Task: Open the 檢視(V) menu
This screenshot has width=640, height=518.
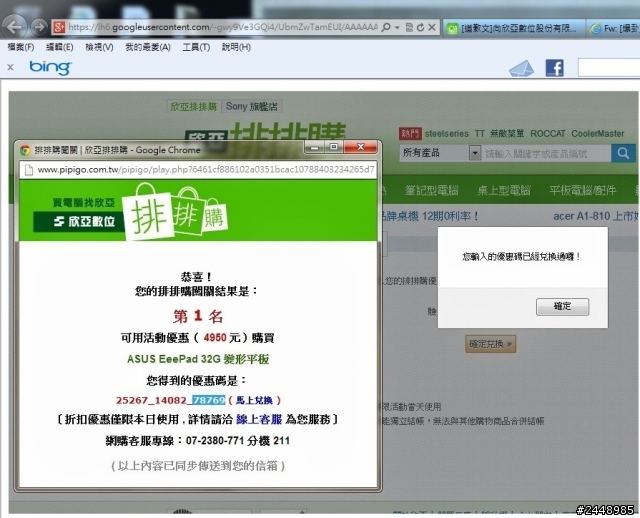Action: tap(99, 47)
